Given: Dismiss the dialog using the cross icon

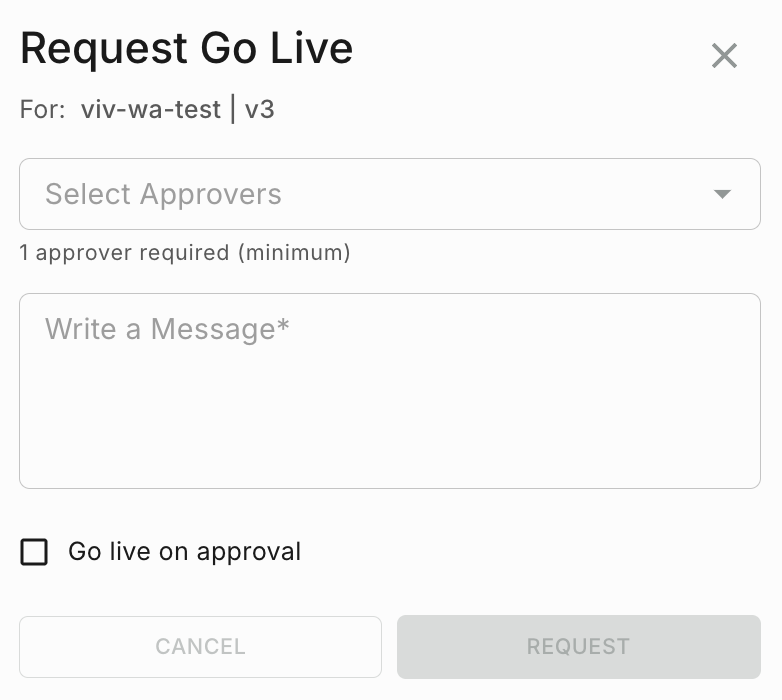Looking at the screenshot, I should coord(724,56).
